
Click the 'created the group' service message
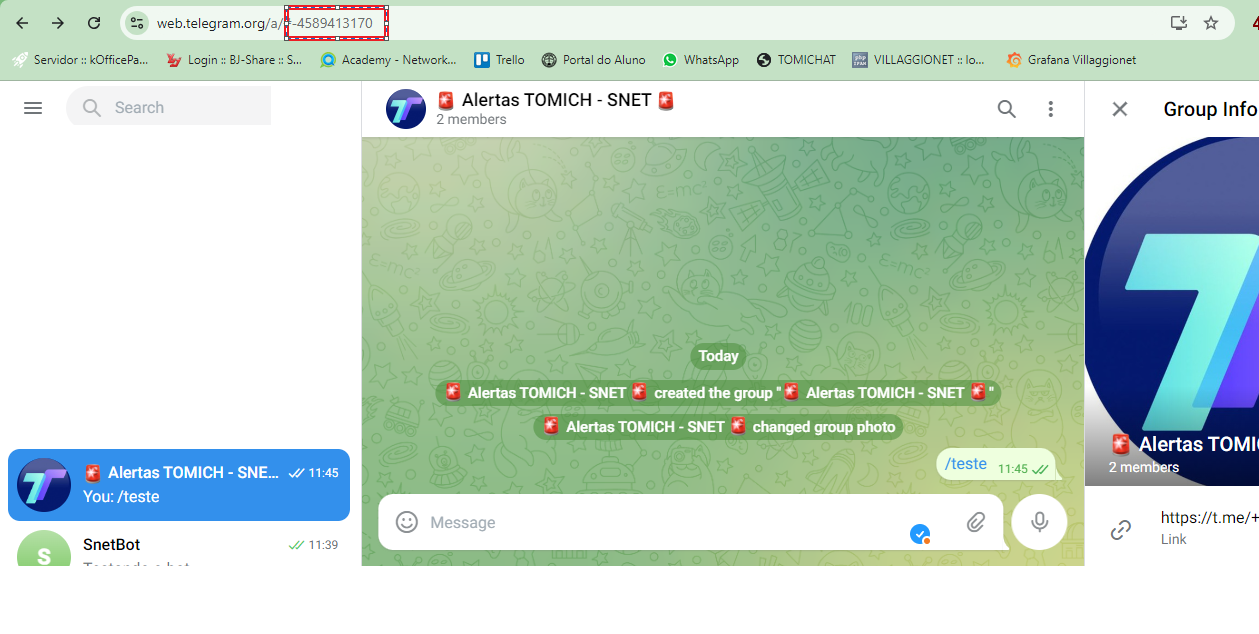point(718,393)
